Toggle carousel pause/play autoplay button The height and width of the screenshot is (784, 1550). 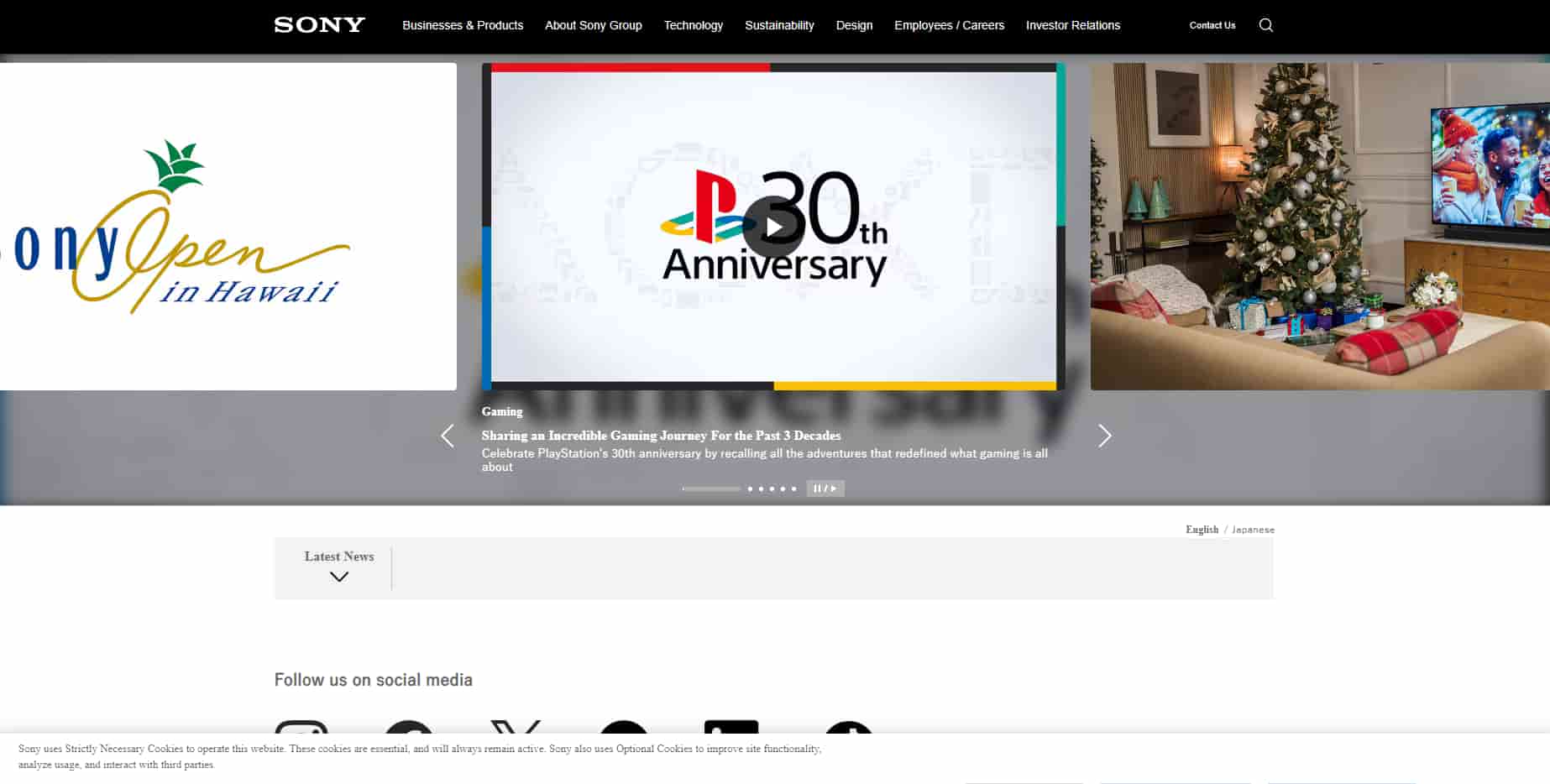point(825,489)
